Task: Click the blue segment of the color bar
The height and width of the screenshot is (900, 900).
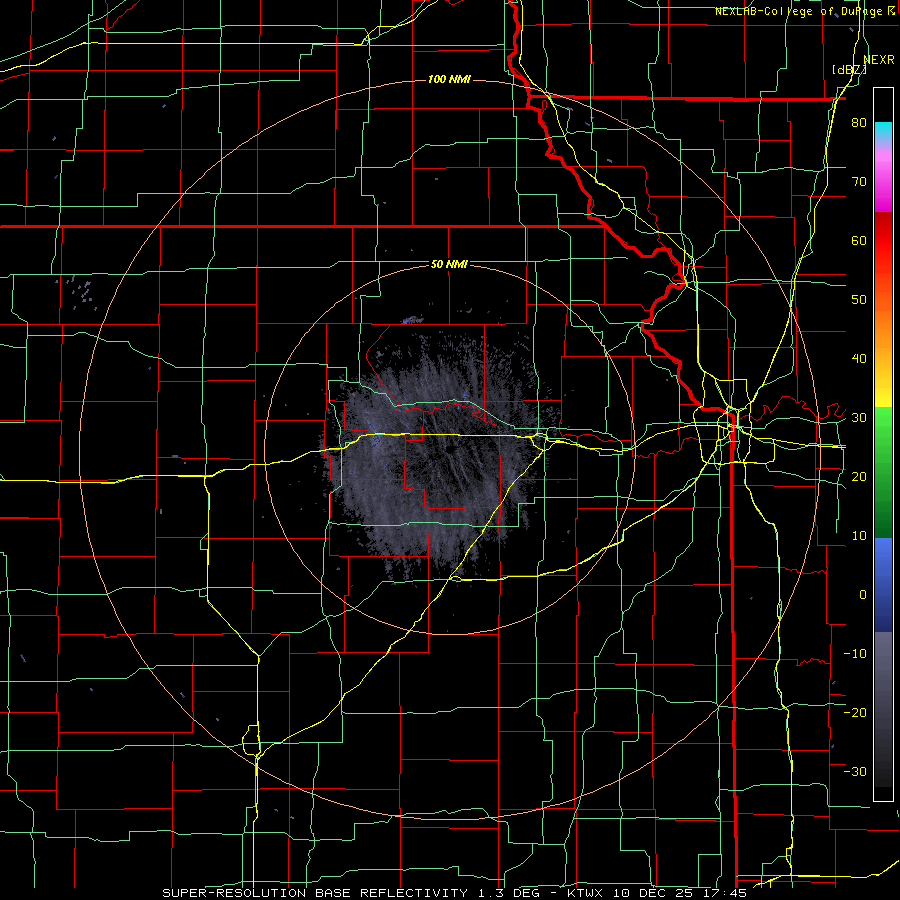Action: click(x=883, y=584)
